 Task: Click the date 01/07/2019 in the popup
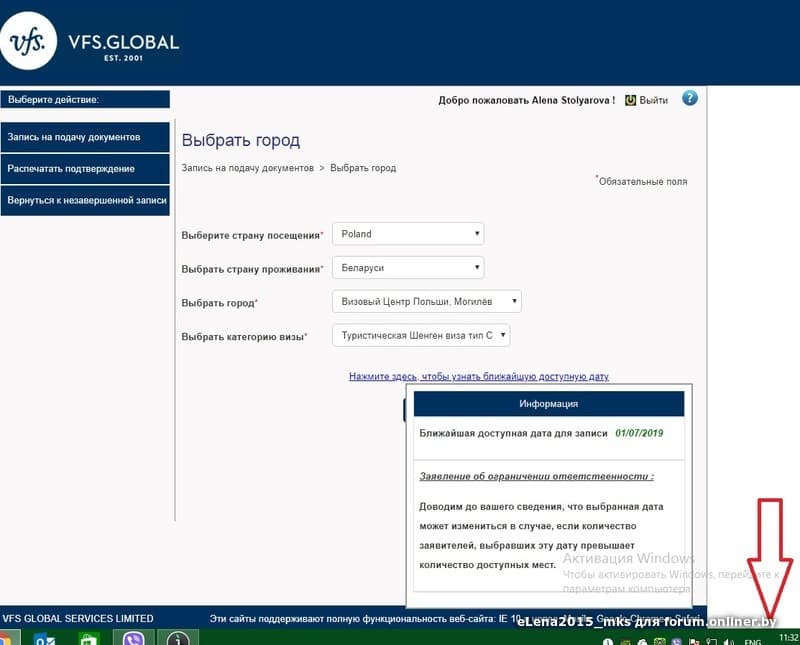(x=639, y=433)
